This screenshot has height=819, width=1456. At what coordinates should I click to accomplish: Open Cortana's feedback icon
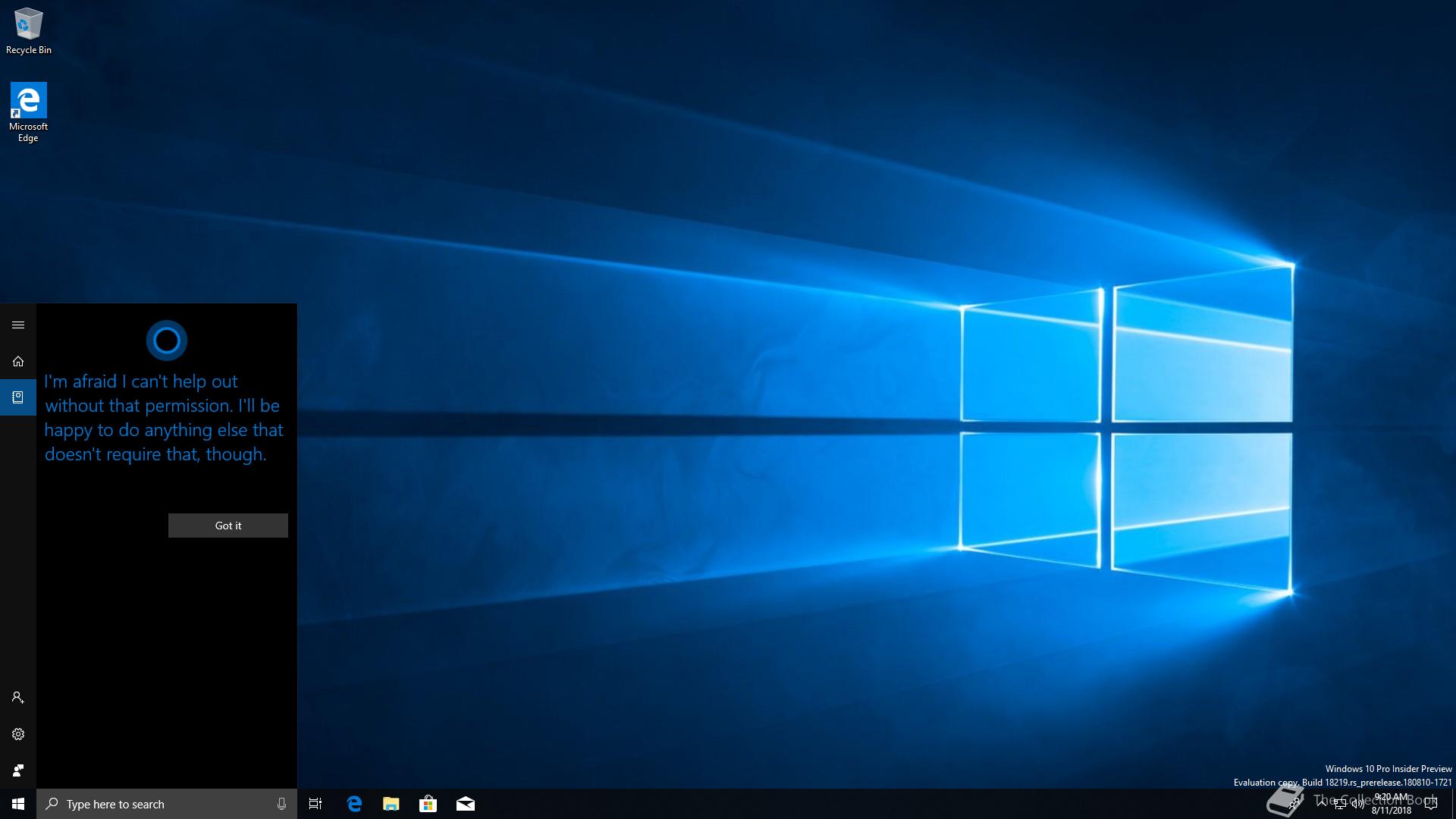point(18,770)
